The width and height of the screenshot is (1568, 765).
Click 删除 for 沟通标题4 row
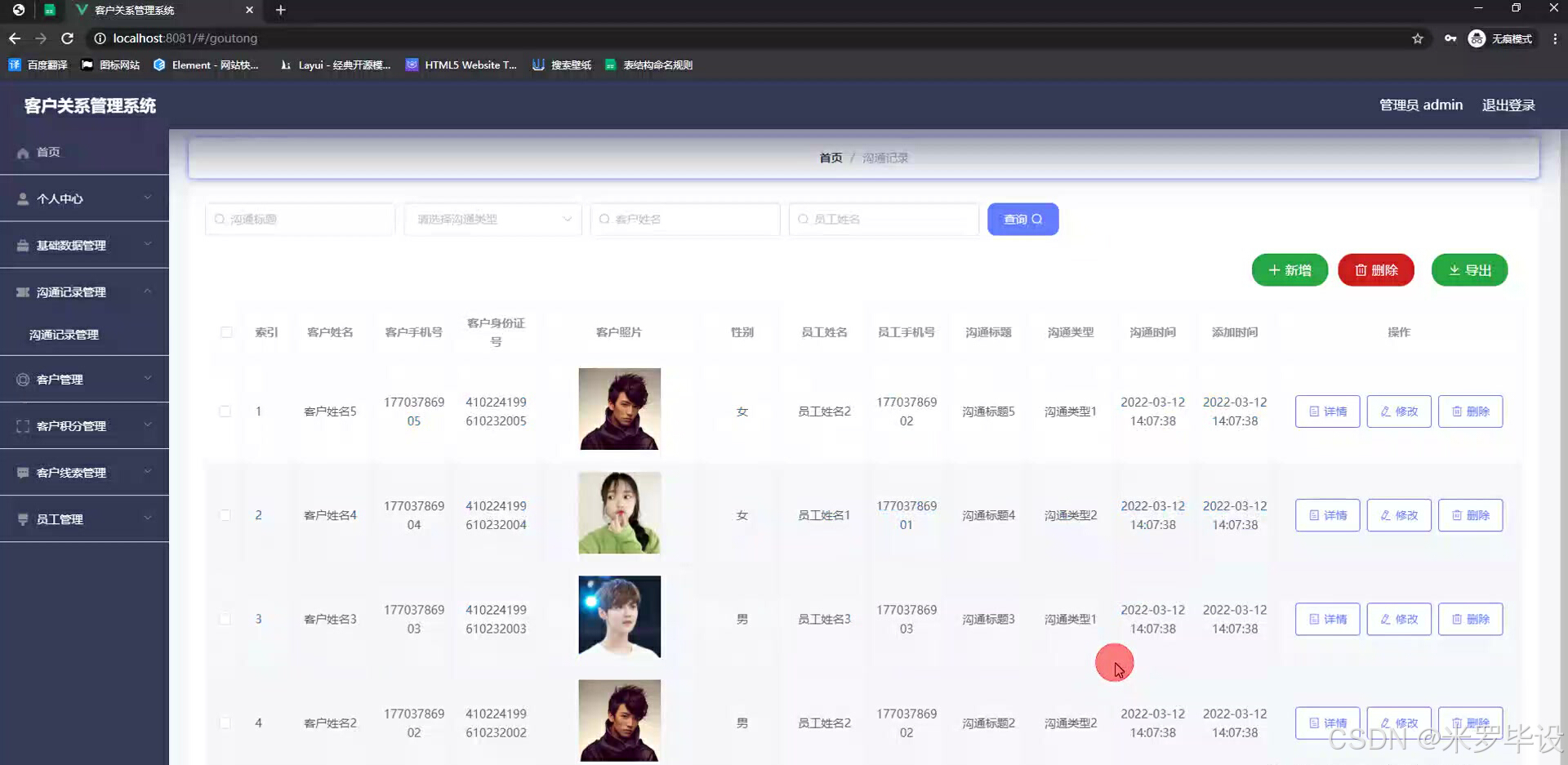pos(1470,515)
